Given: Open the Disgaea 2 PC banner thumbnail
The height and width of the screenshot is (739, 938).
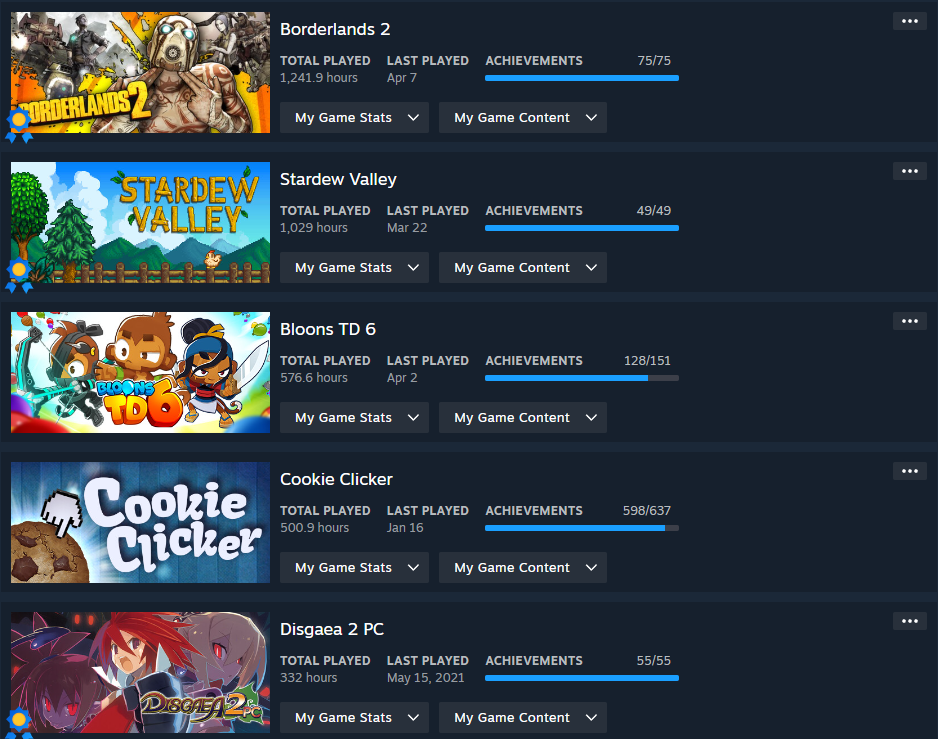Looking at the screenshot, I should pos(140,672).
